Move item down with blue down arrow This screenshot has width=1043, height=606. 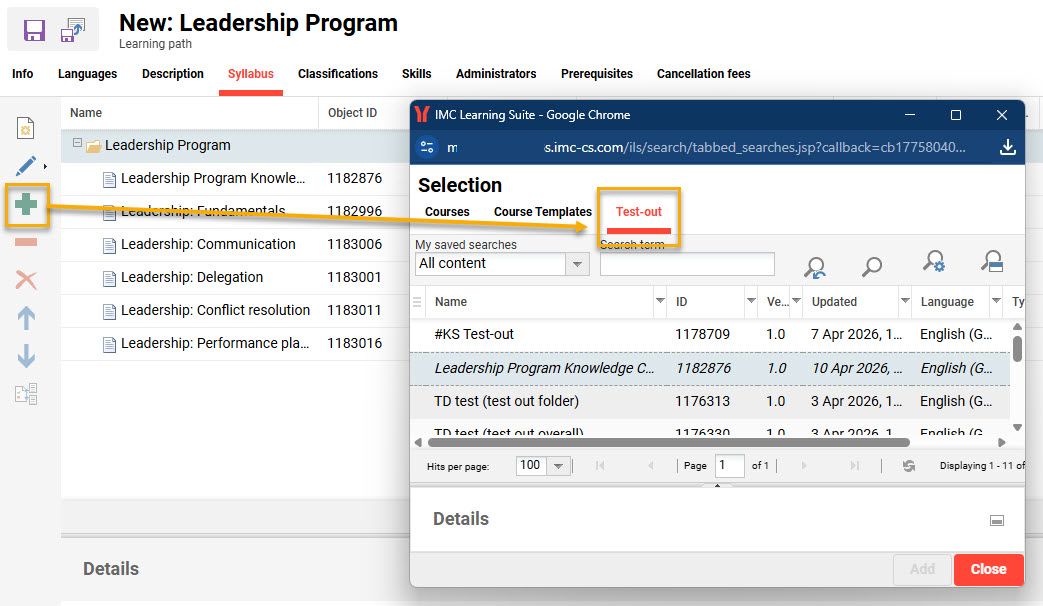pos(27,355)
